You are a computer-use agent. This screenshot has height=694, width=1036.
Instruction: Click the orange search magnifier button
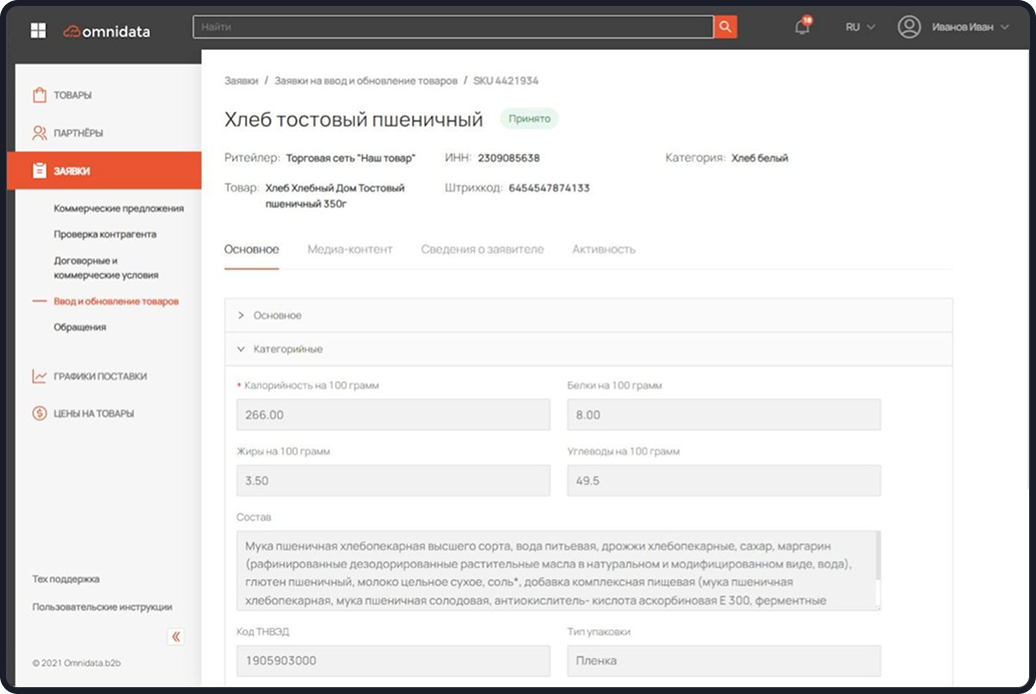725,27
